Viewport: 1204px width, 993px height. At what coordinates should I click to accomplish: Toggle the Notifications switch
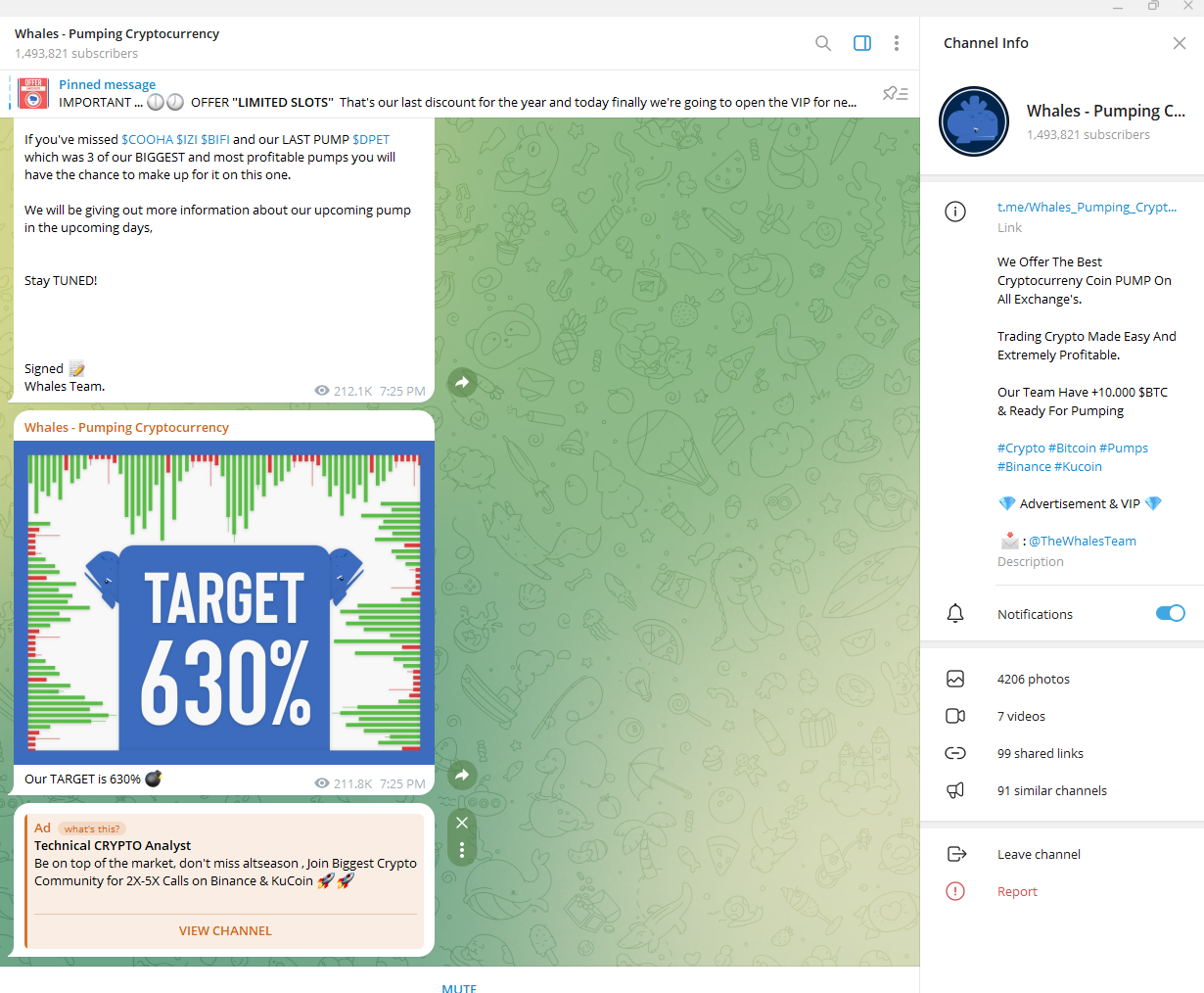(1170, 614)
